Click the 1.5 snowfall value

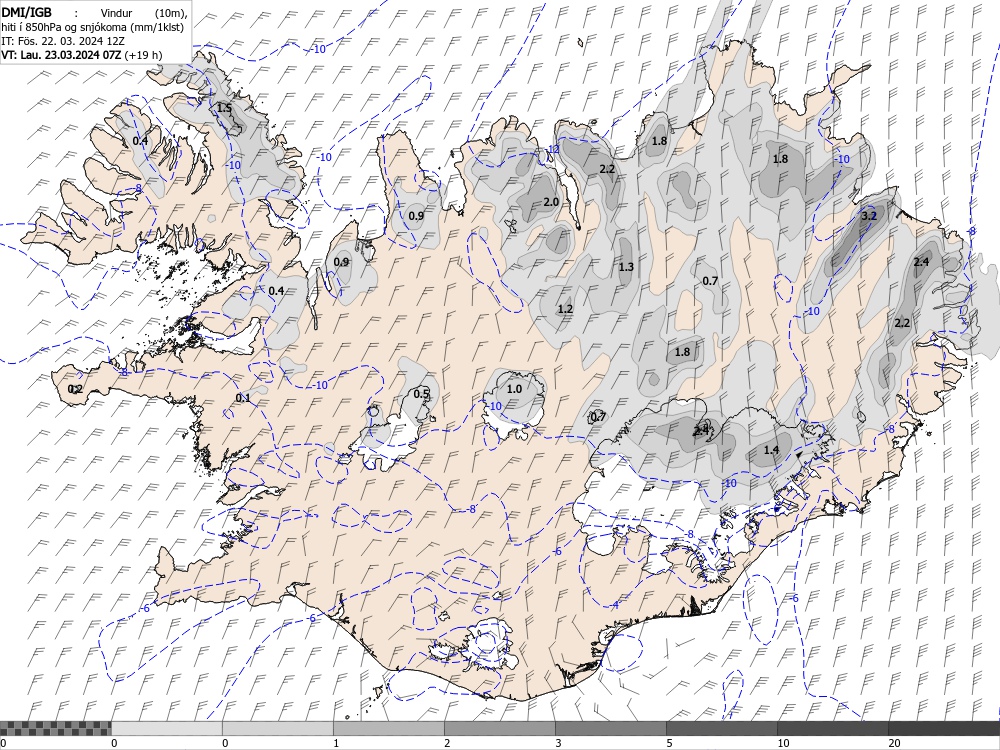[224, 108]
